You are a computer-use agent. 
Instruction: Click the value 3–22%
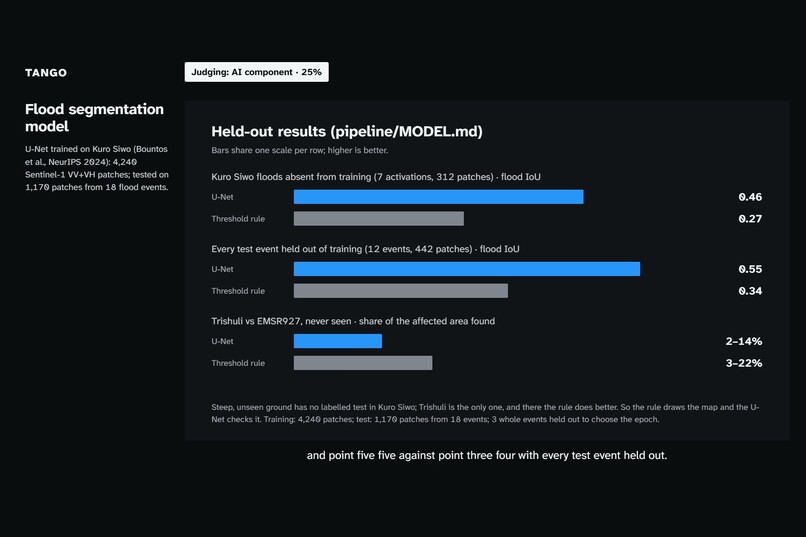click(x=744, y=363)
